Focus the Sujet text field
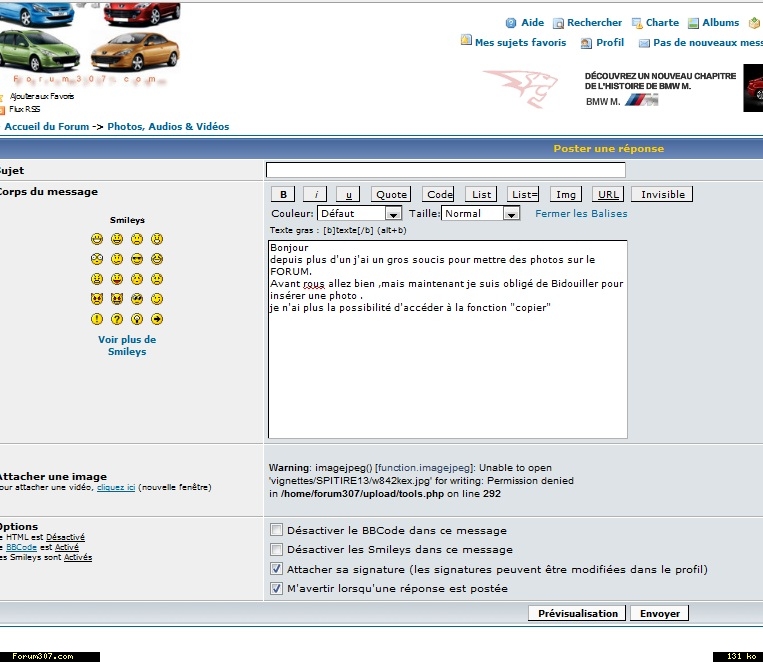763x662 pixels. (445, 171)
